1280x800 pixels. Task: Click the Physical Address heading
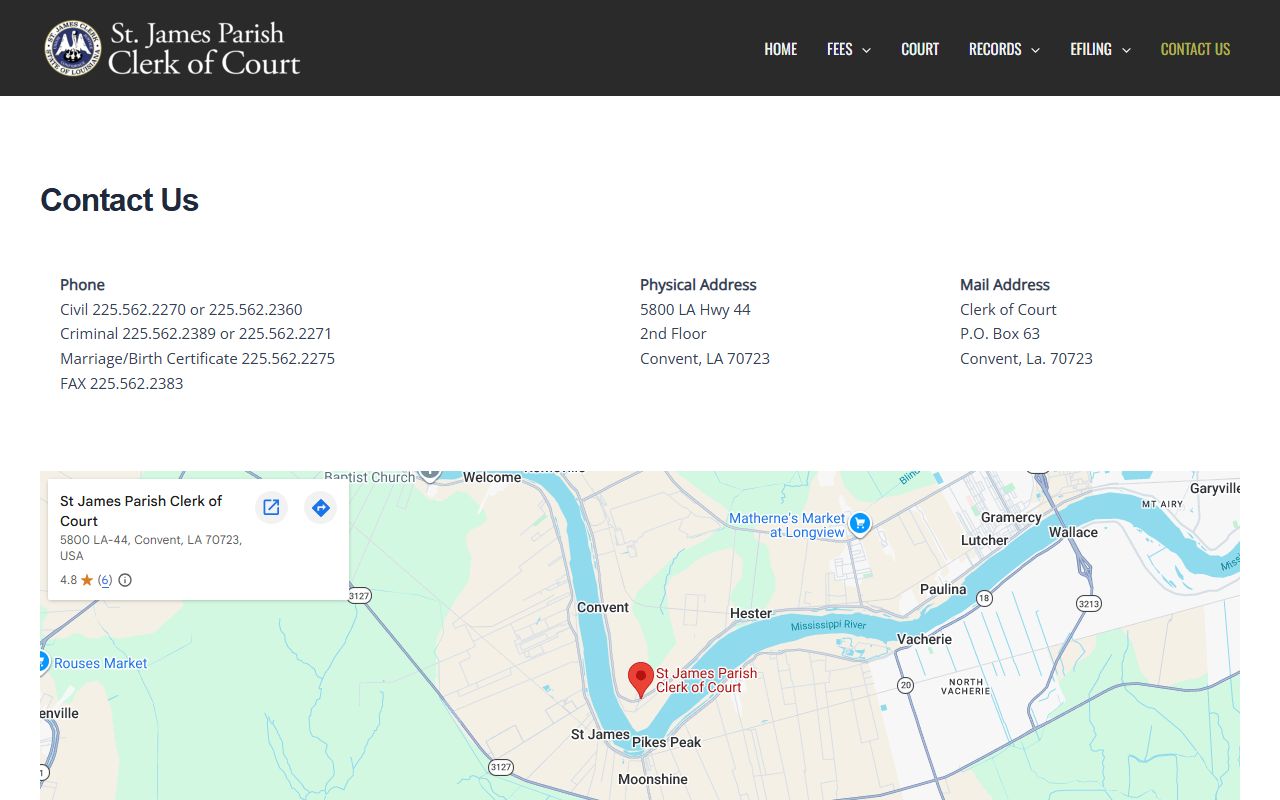698,284
